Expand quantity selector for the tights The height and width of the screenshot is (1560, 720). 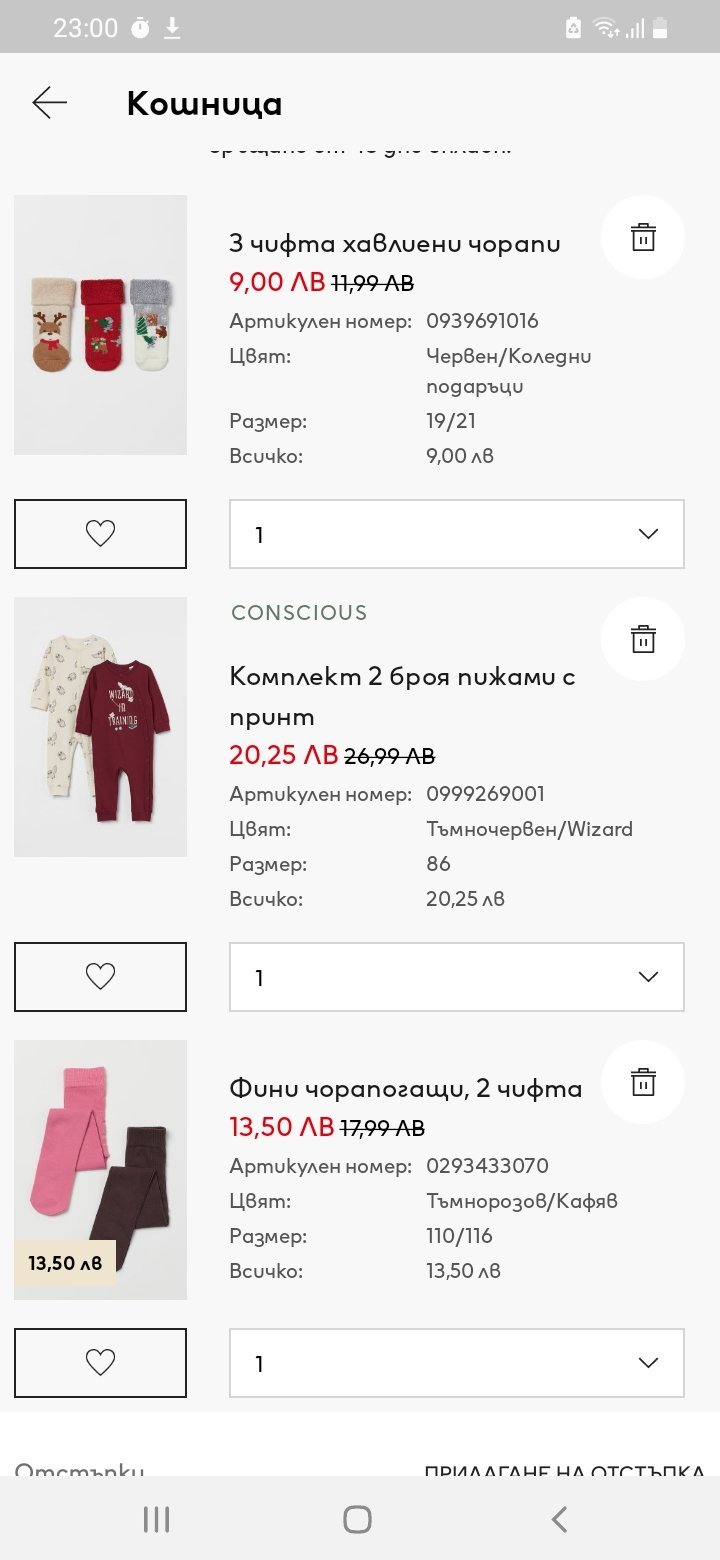(x=457, y=1362)
